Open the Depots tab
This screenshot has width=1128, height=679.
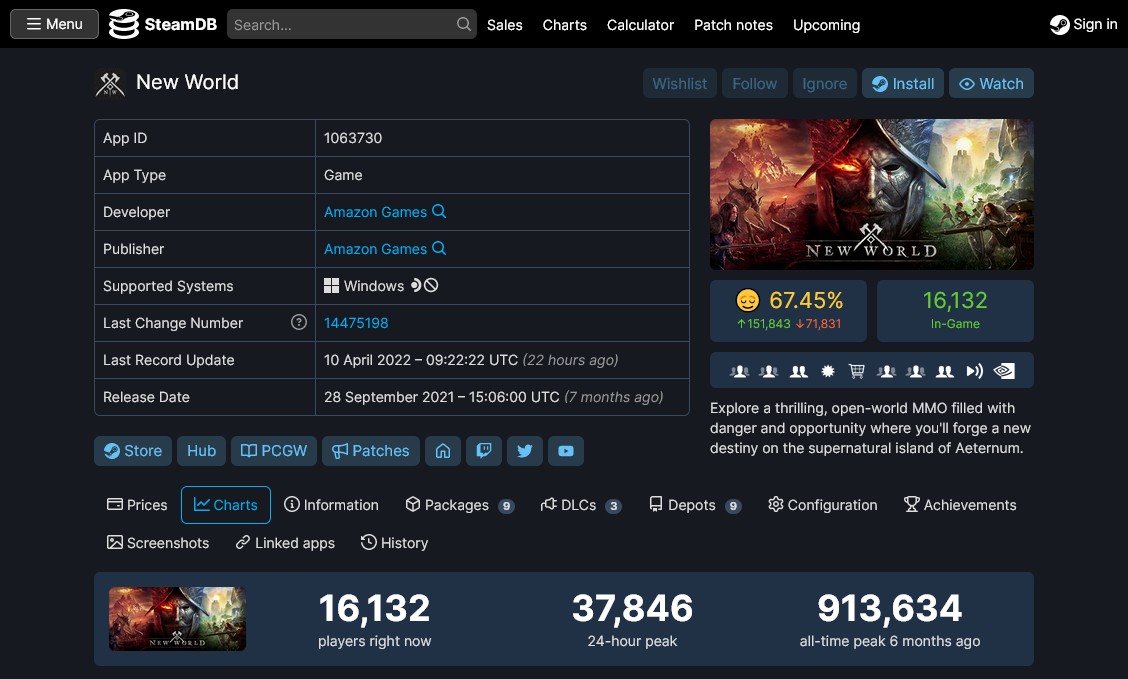(695, 505)
